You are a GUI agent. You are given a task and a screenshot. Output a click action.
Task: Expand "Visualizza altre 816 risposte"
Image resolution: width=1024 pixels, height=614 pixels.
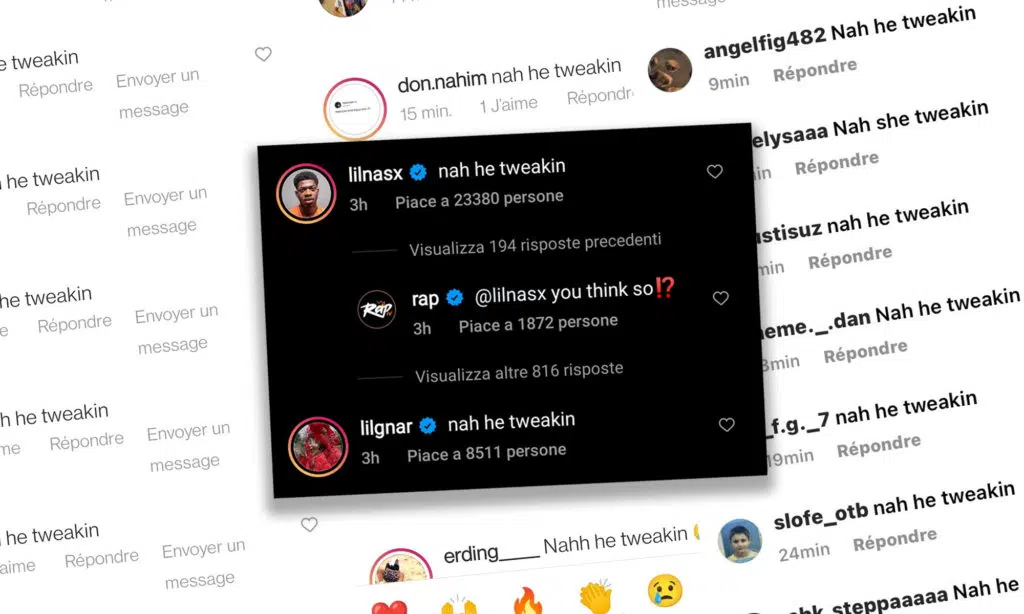[x=519, y=373]
